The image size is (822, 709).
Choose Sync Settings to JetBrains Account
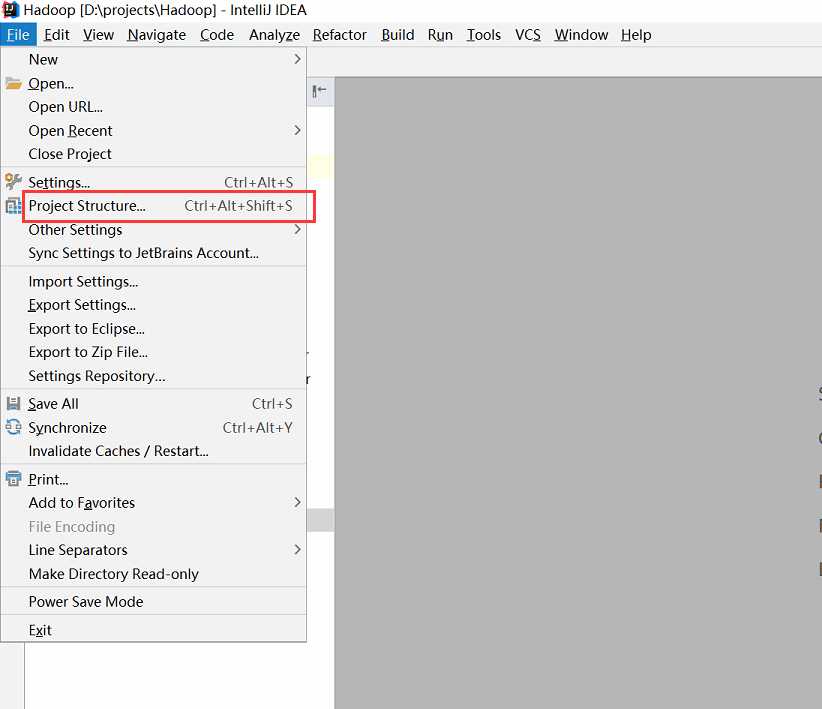tap(154, 253)
